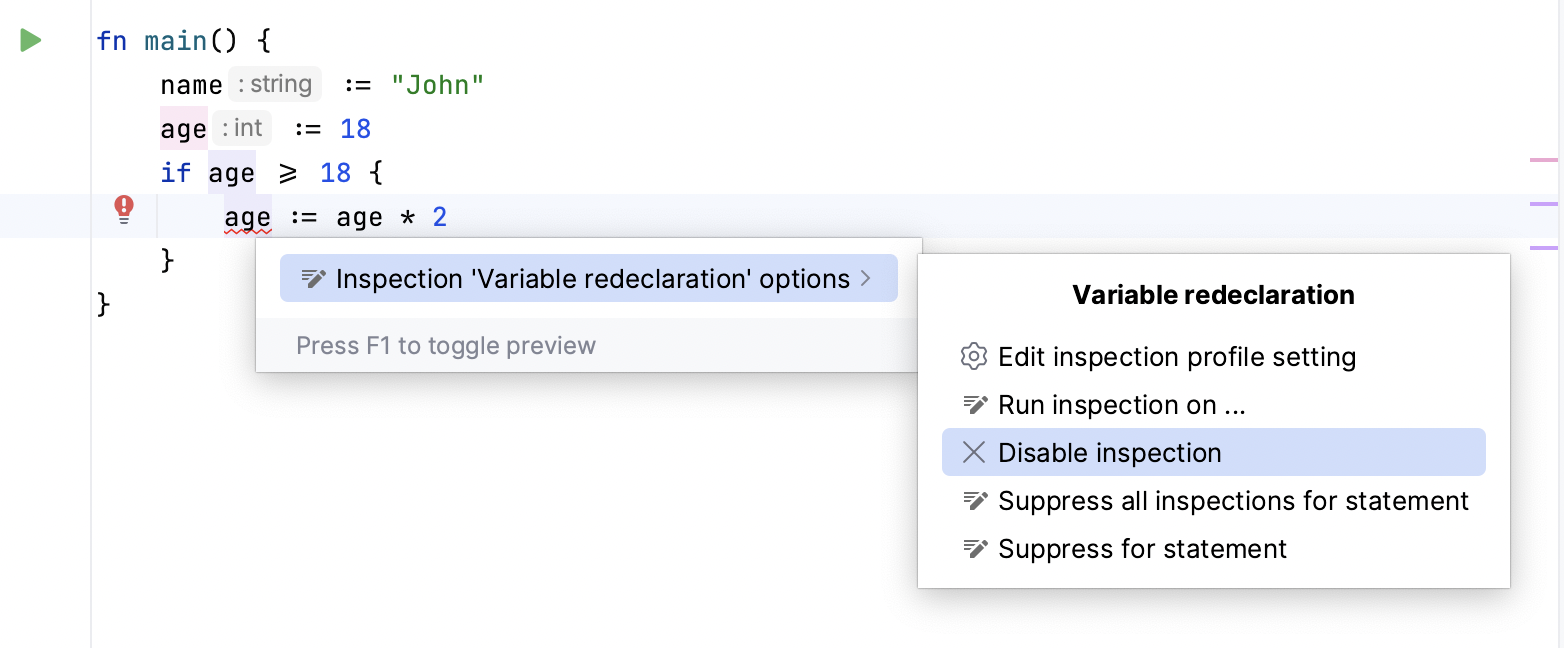Run the main function via green gutter arrow
This screenshot has height=648, width=1564.
30,40
